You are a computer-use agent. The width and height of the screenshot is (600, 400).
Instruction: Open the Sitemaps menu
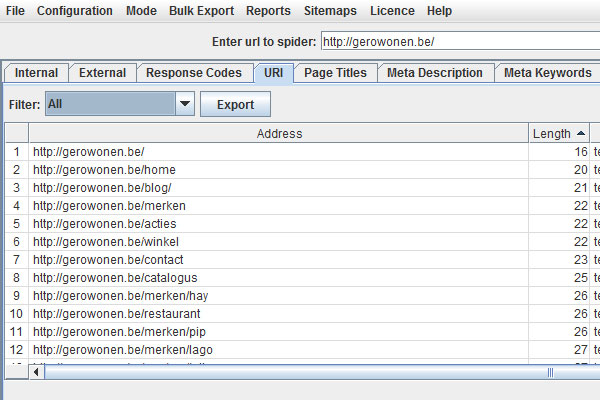(x=330, y=11)
